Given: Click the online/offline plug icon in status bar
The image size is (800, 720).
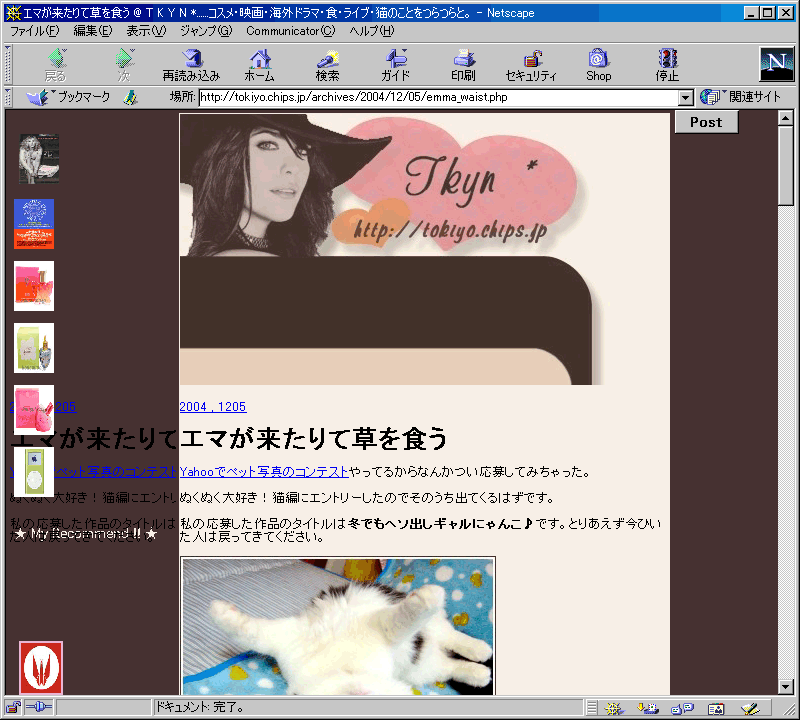Looking at the screenshot, I should [x=39, y=707].
